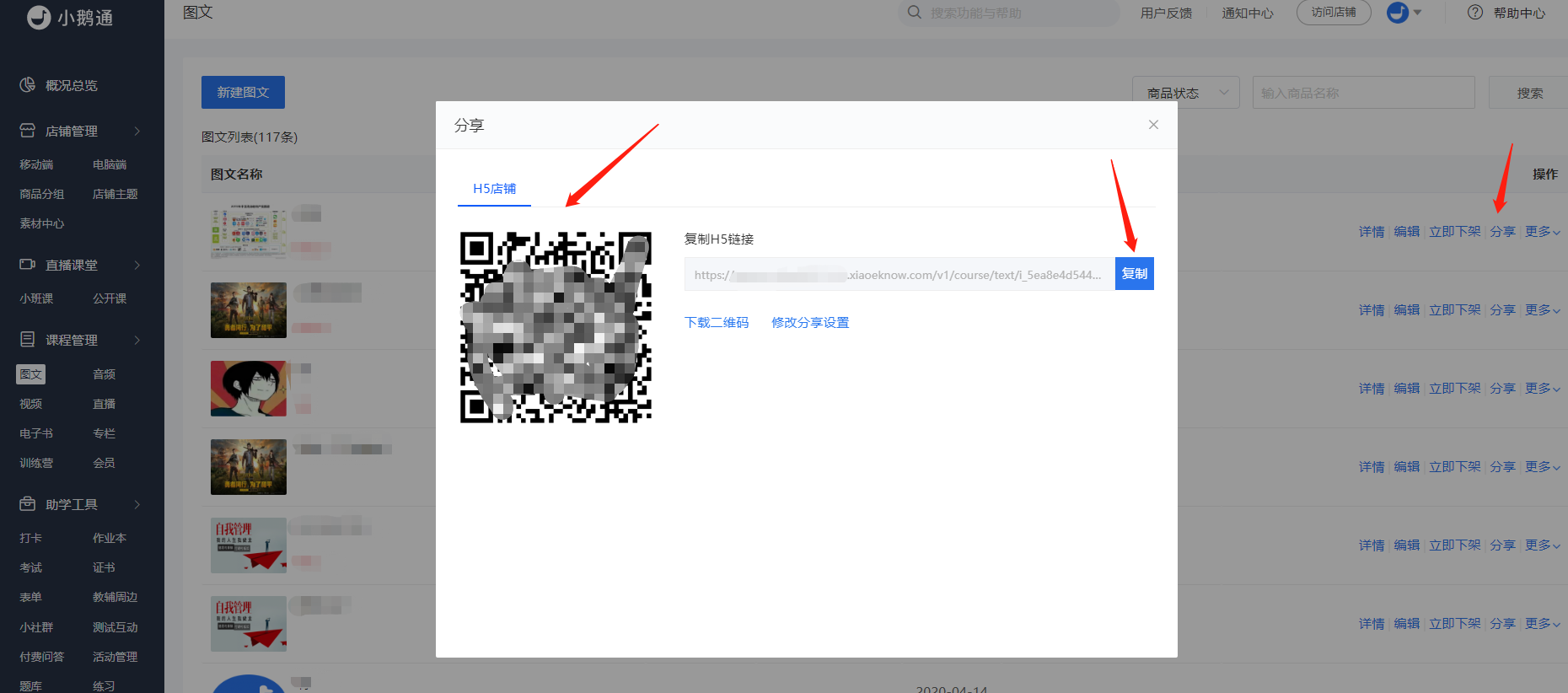This screenshot has width=1568, height=693.
Task: Click 用户反馈 in the top bar
Action: (1166, 13)
